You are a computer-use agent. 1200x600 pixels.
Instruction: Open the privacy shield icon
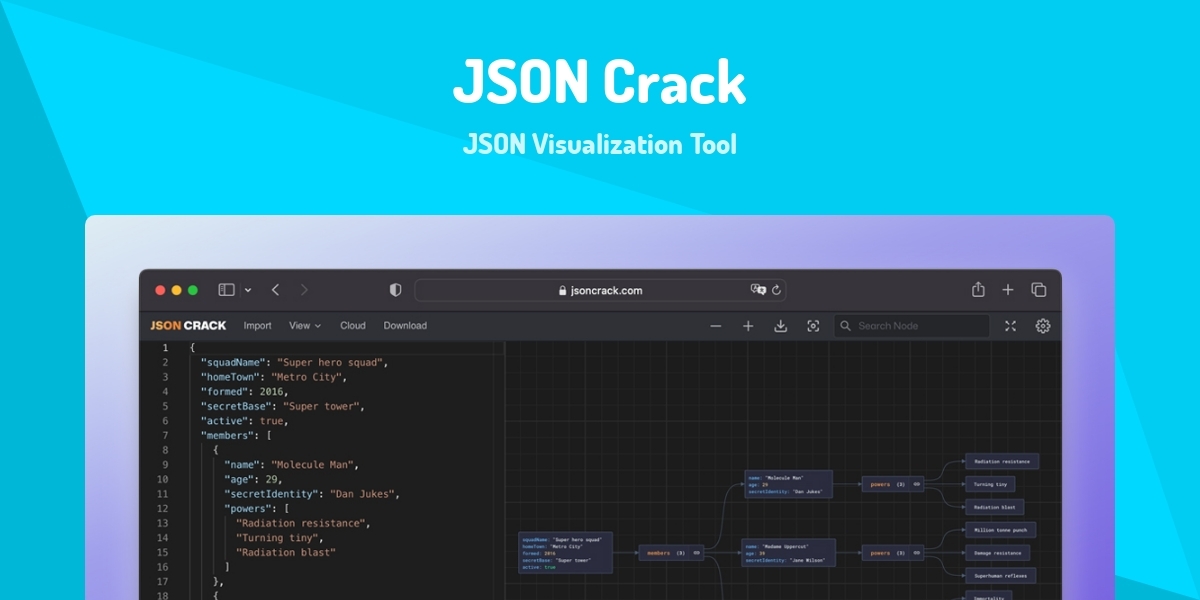tap(395, 290)
